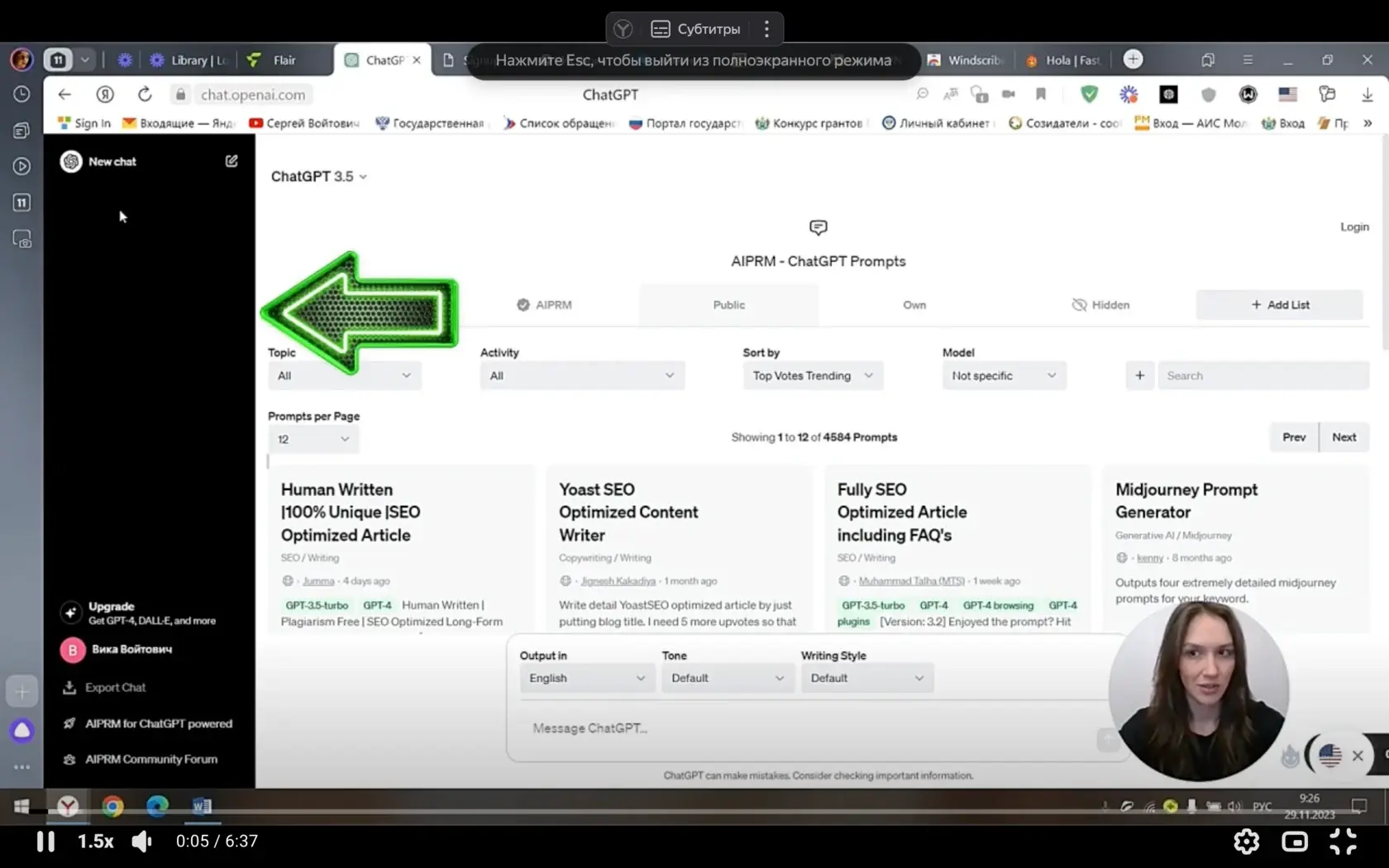This screenshot has width=1389, height=868.
Task: Go to Next page of prompts
Action: (x=1344, y=437)
